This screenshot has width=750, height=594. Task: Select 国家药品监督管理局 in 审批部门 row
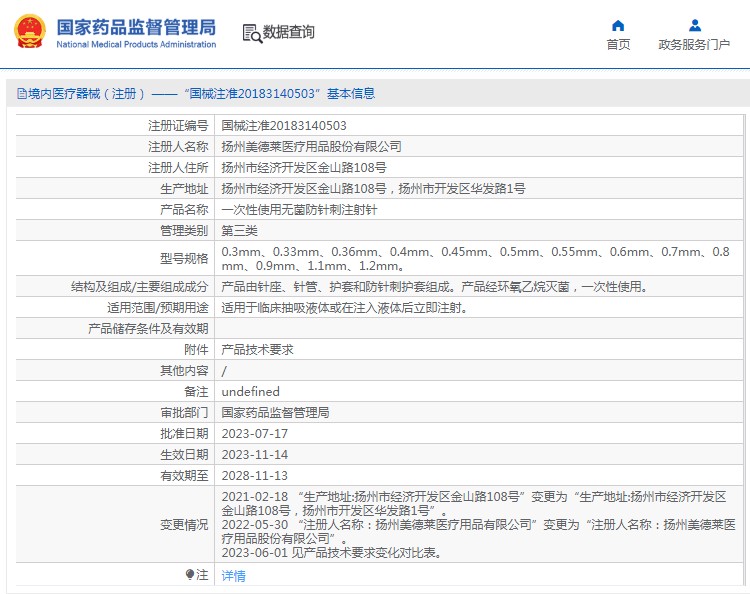tap(275, 413)
